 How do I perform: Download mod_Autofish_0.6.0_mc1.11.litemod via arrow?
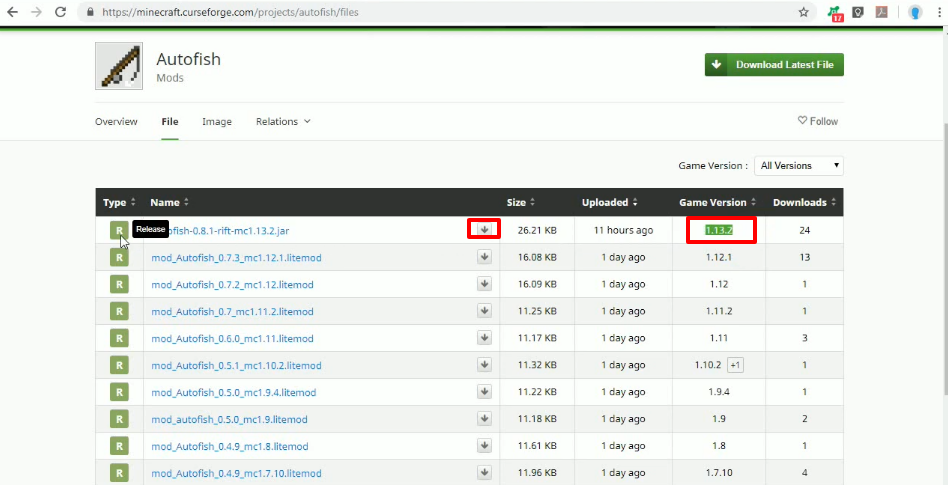point(484,337)
